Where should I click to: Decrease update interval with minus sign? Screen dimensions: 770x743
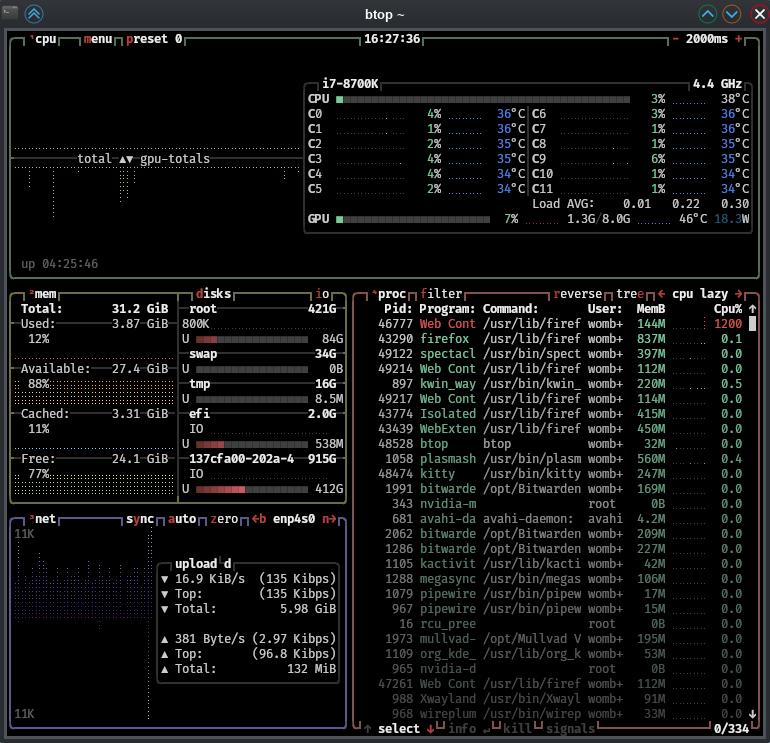676,39
